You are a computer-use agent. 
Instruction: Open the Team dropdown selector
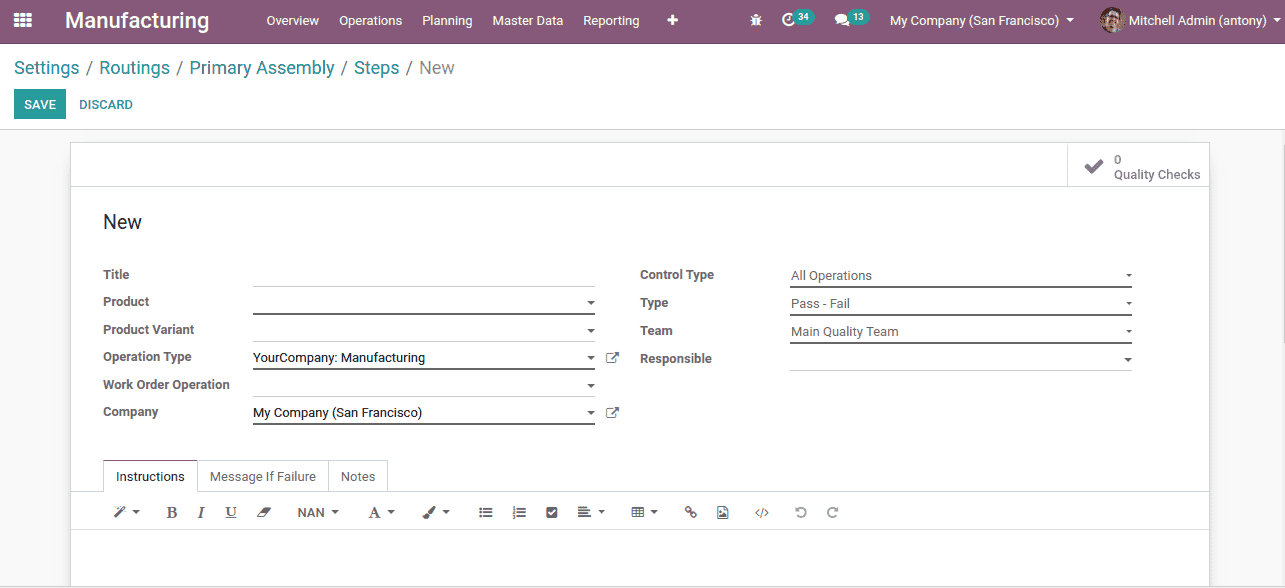click(x=960, y=332)
